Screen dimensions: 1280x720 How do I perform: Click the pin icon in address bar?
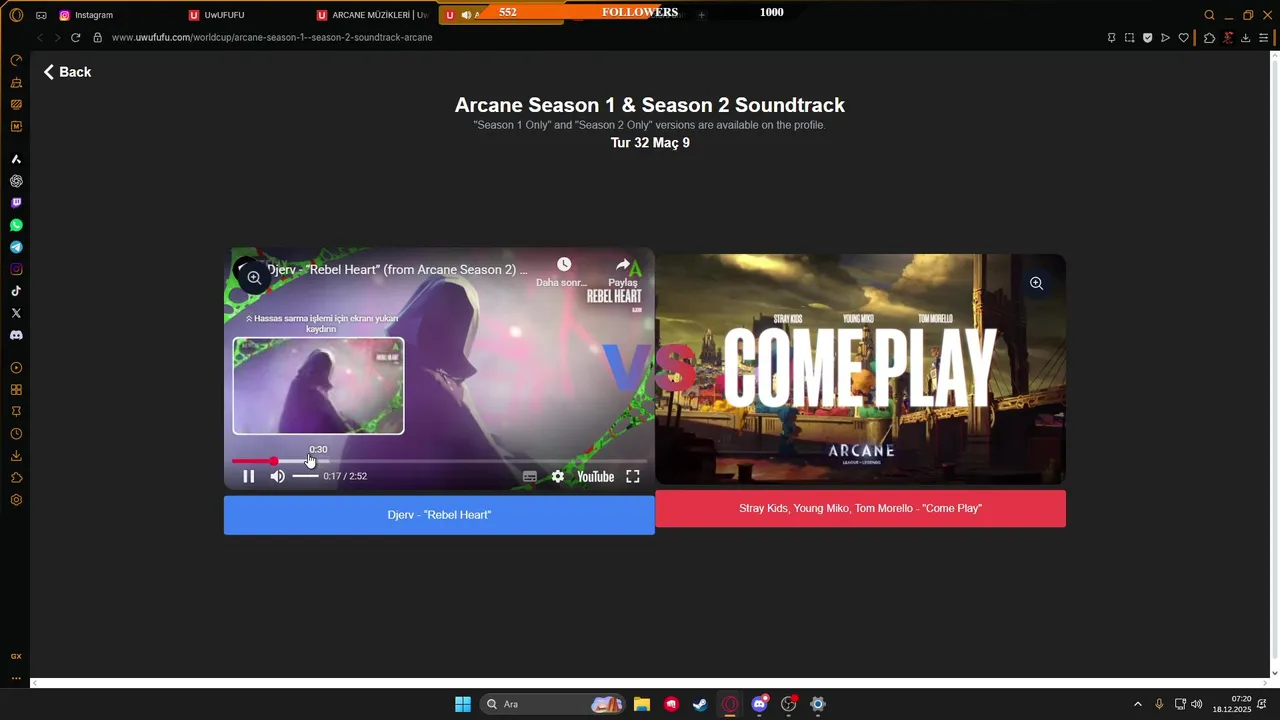coord(1111,38)
